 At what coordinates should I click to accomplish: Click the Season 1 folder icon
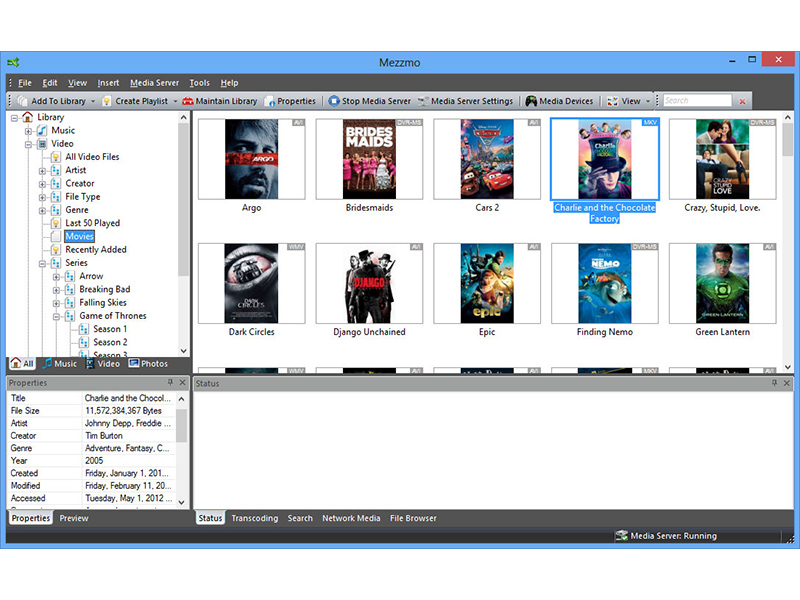point(84,329)
